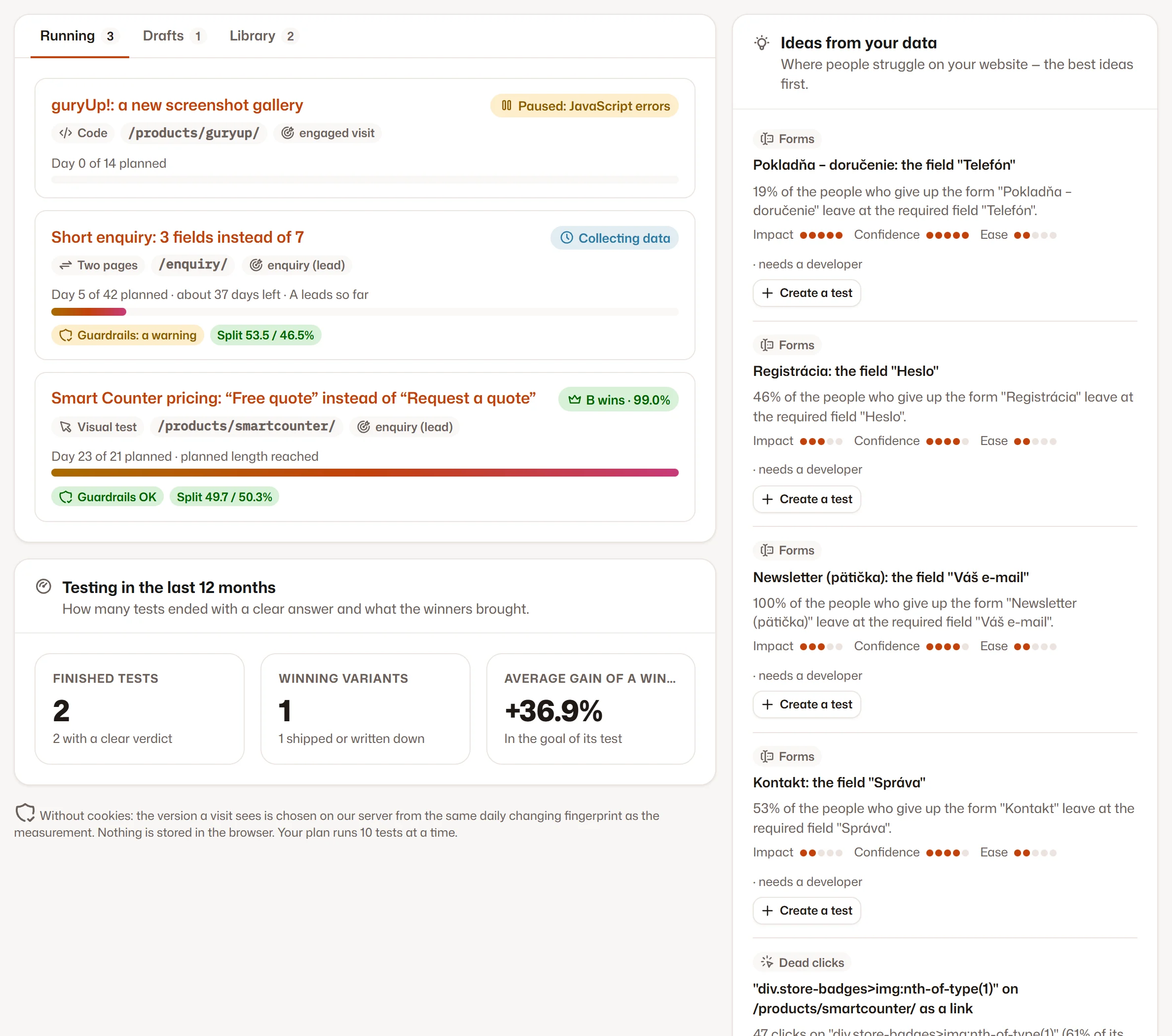Click the crown icon in the B wins badge
Viewport: 1172px width, 1036px height.
tap(575, 400)
